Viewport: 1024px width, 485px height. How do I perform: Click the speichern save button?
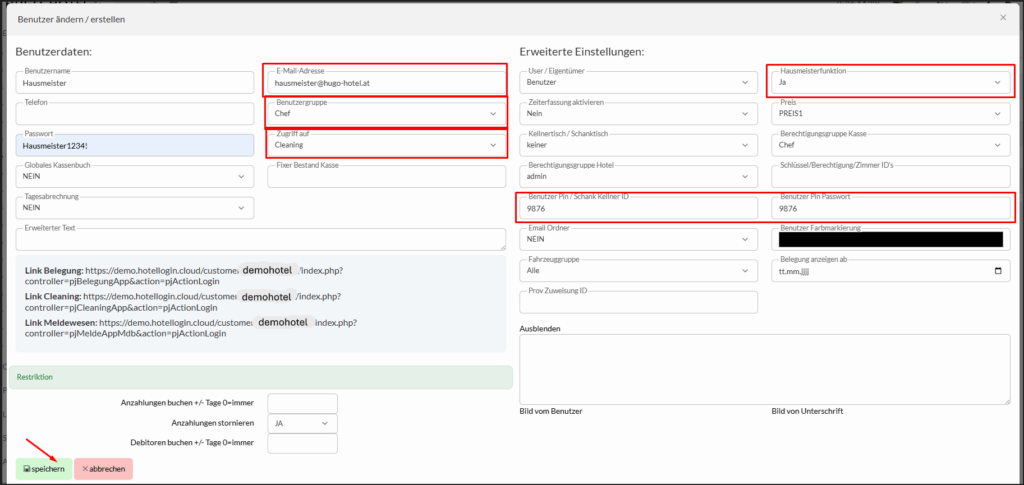click(x=44, y=468)
